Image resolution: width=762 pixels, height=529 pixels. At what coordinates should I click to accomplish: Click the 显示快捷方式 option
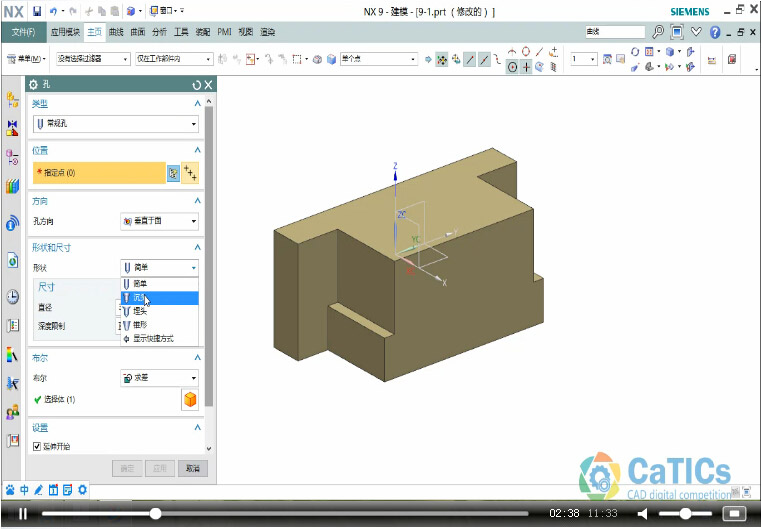coord(159,339)
